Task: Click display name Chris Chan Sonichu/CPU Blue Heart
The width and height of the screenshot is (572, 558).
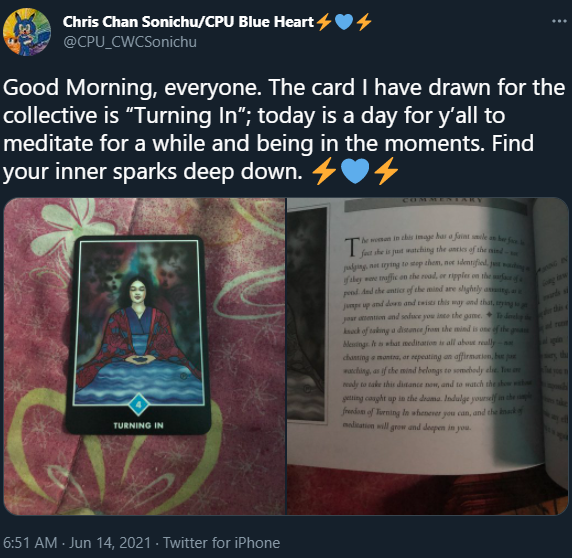Action: pos(188,22)
